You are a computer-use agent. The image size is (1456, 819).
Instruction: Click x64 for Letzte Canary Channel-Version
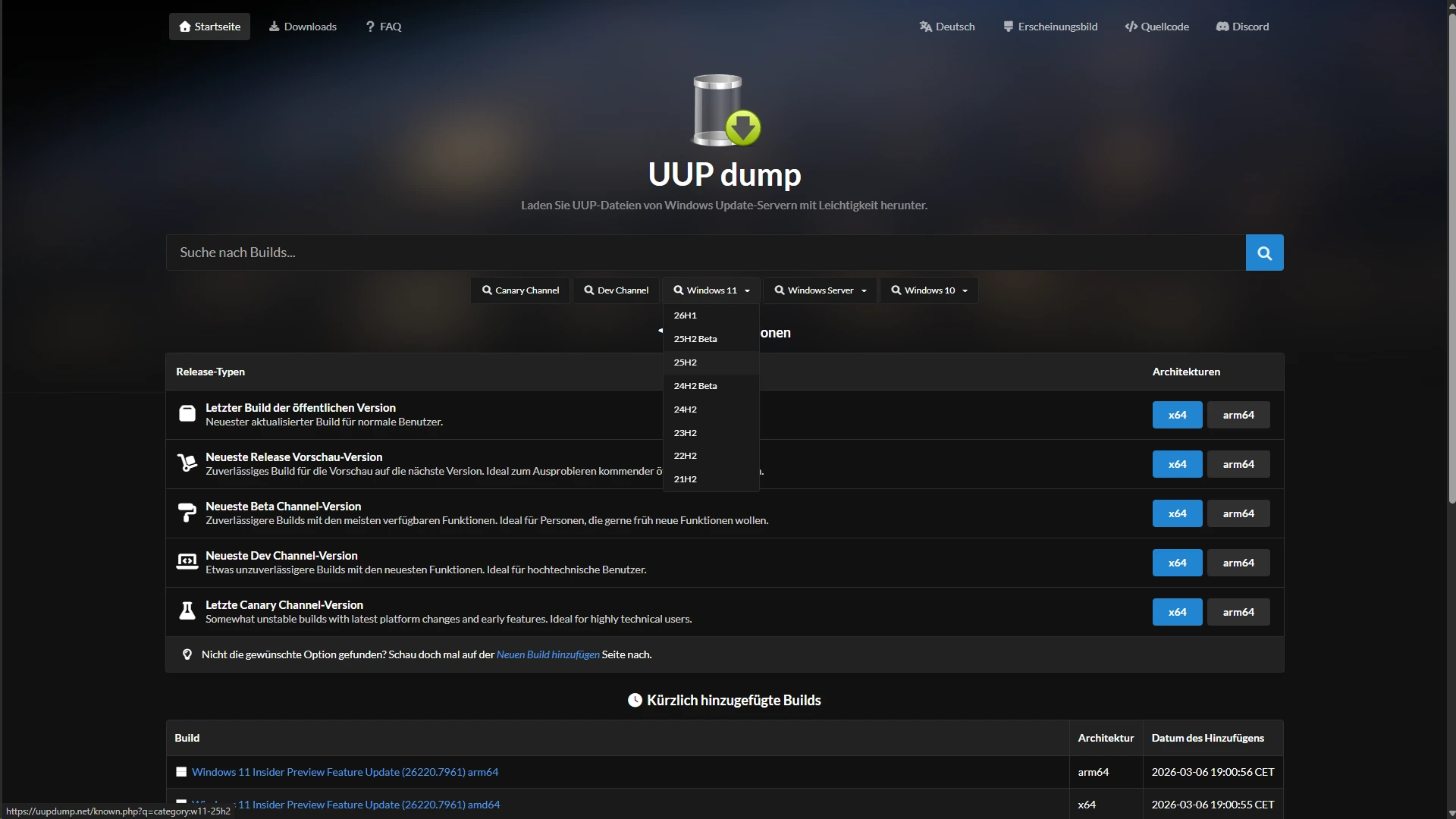(1177, 612)
